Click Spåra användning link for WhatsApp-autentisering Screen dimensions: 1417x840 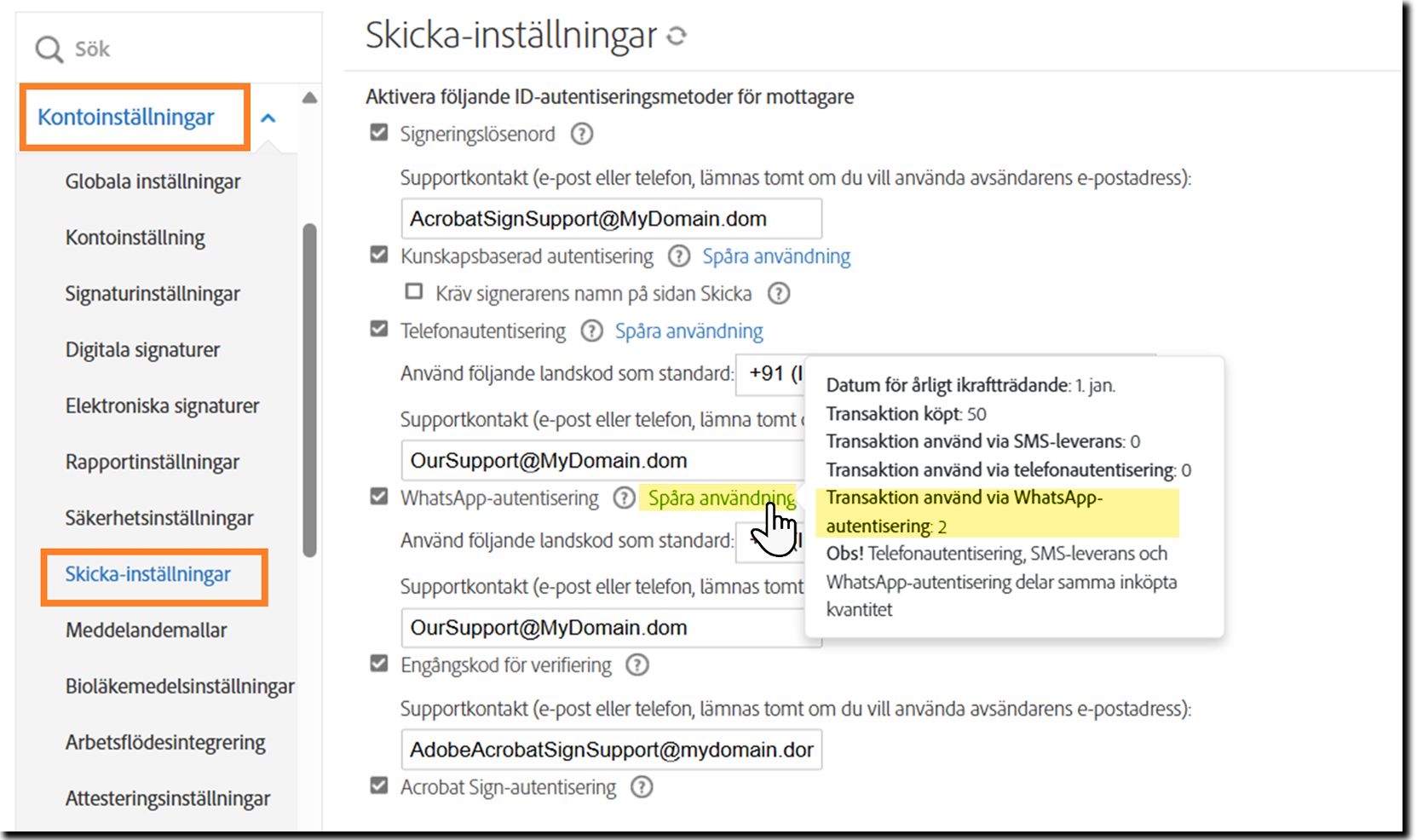pos(722,498)
